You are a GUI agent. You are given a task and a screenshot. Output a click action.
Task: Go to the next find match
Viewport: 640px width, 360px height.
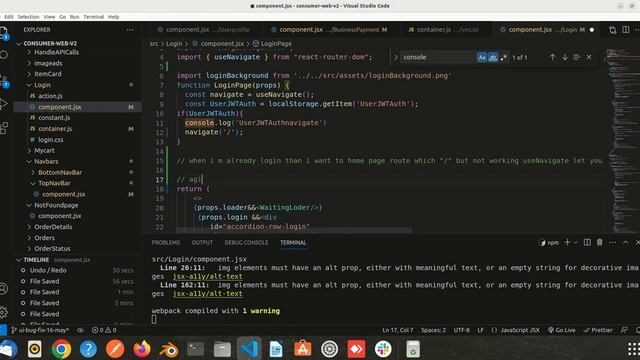564,58
